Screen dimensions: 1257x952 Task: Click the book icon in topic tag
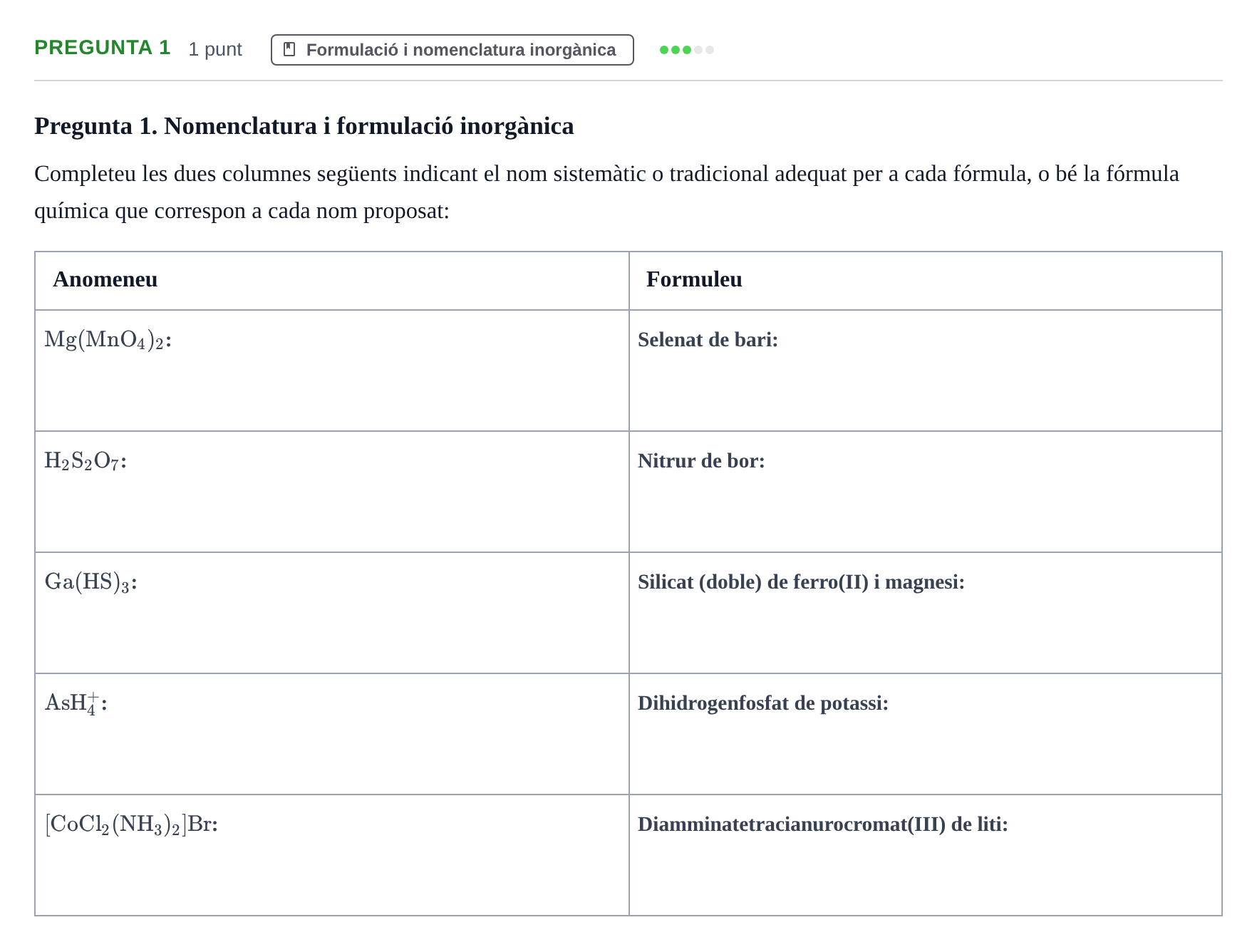click(x=289, y=49)
